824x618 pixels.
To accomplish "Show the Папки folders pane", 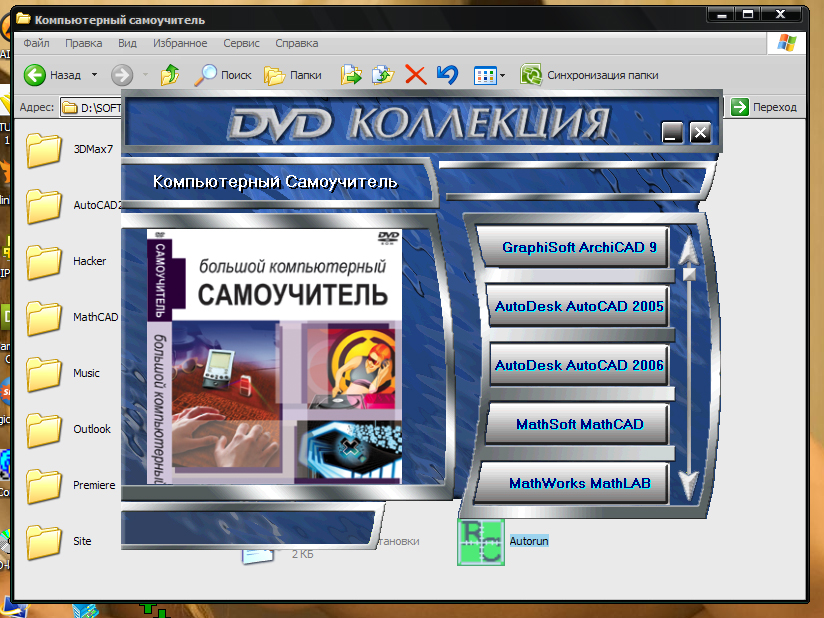I will tap(293, 75).
